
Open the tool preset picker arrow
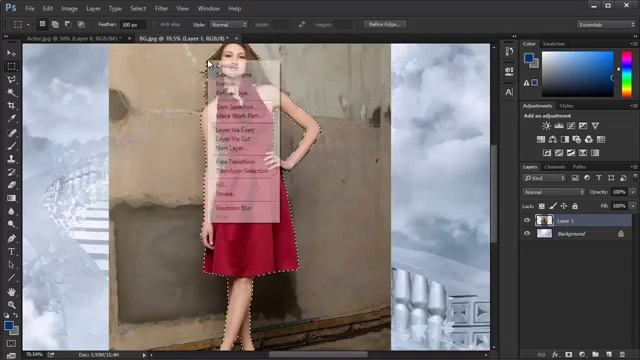coord(28,25)
